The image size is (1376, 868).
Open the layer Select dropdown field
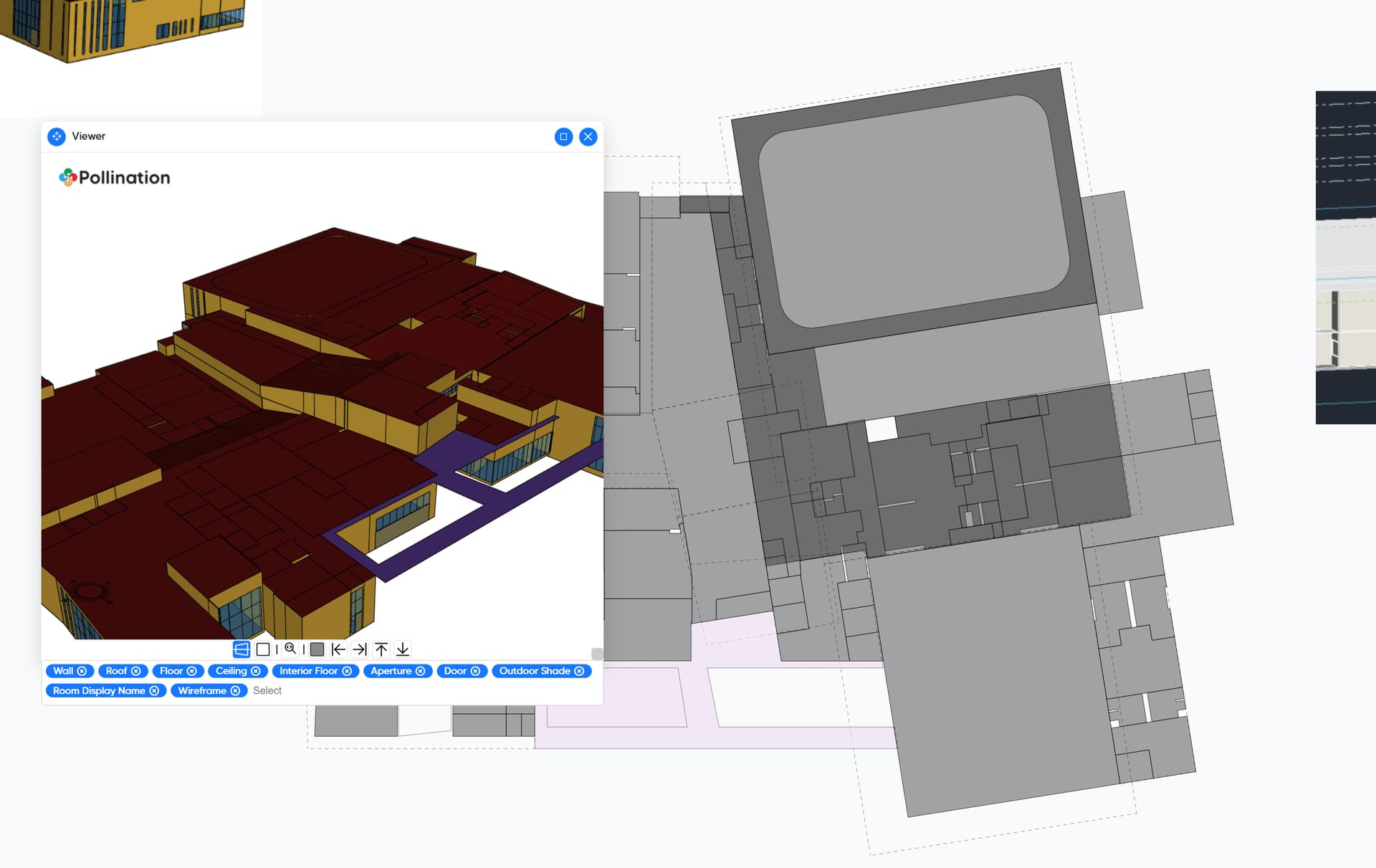(x=267, y=691)
